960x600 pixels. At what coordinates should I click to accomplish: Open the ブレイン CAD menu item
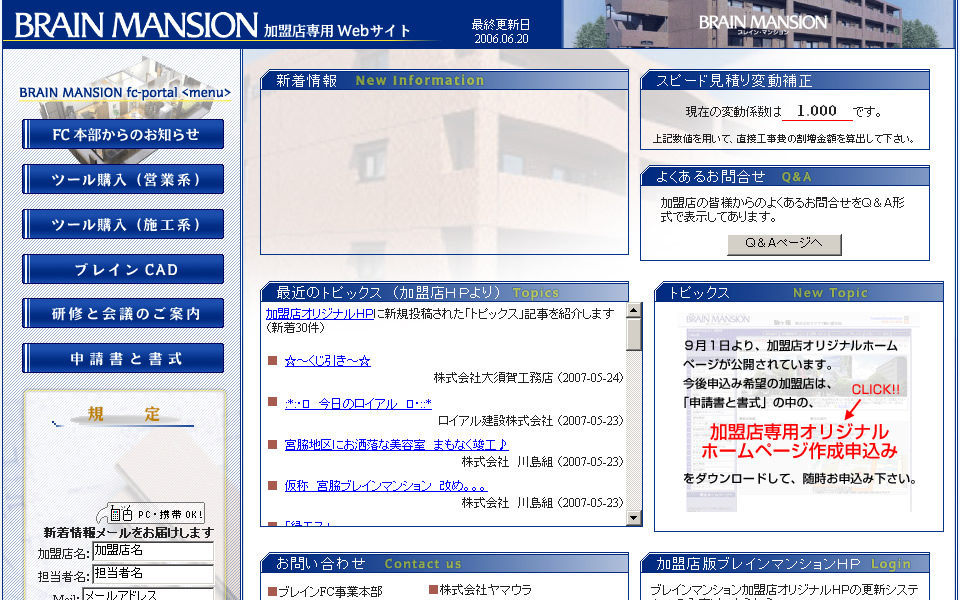[x=123, y=269]
